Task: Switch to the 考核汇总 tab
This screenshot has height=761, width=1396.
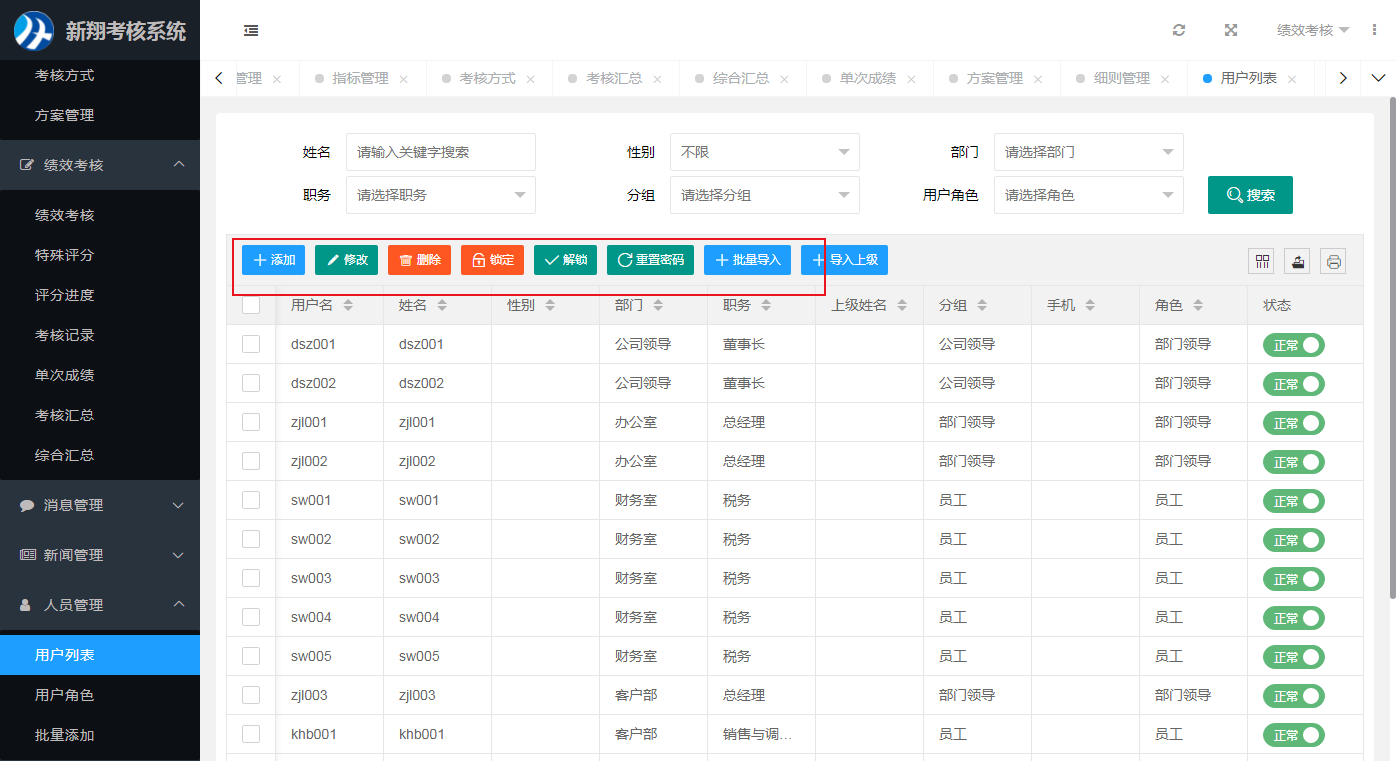Action: coord(613,78)
